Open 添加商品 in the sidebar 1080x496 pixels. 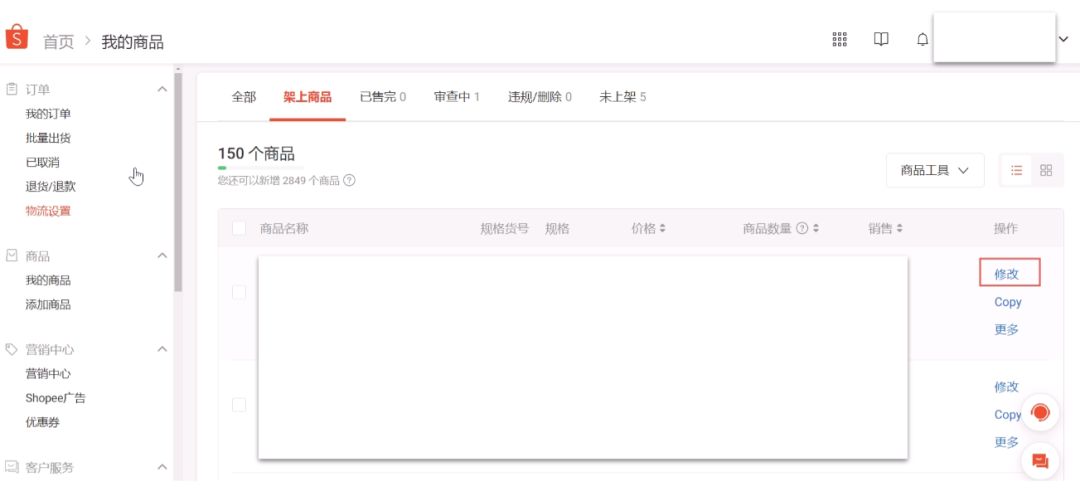pos(48,304)
